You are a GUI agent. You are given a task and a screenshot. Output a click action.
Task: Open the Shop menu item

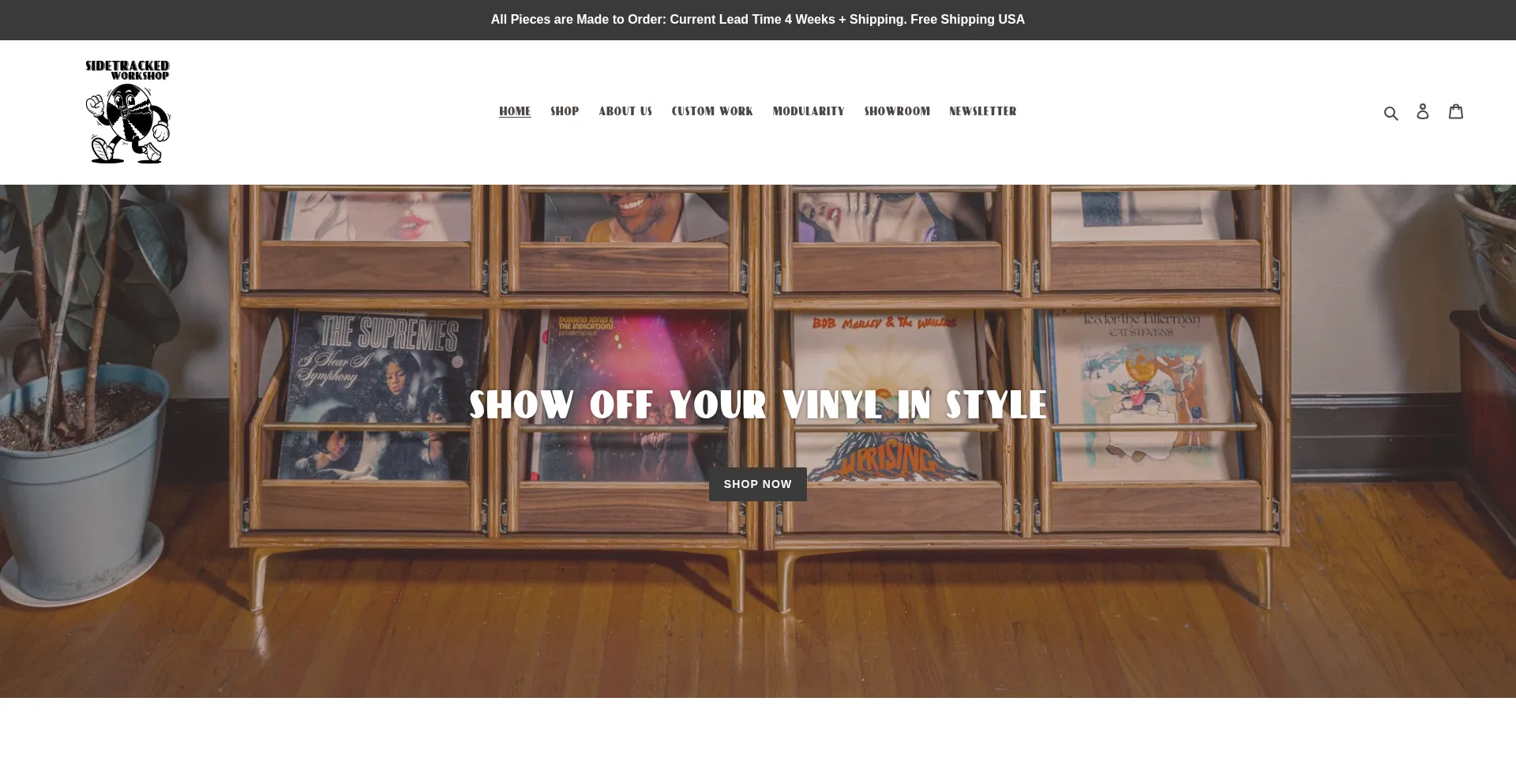[x=565, y=111]
